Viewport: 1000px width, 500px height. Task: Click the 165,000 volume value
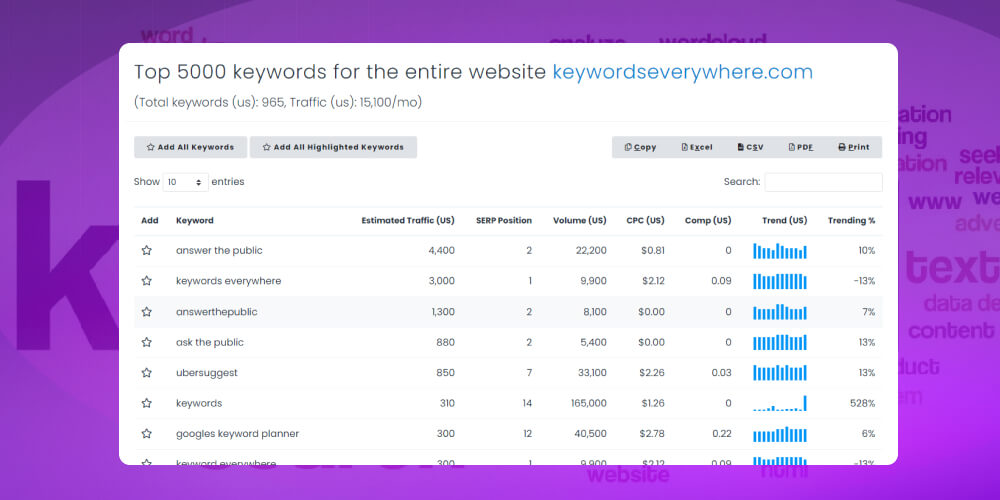tap(590, 404)
